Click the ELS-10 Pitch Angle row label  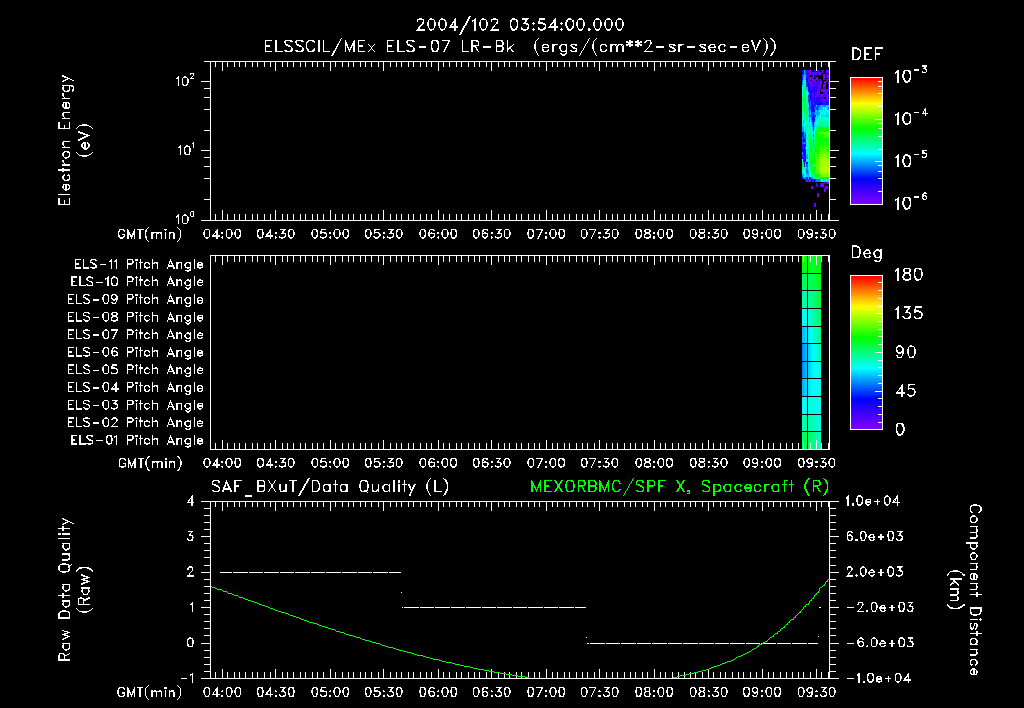click(x=136, y=282)
